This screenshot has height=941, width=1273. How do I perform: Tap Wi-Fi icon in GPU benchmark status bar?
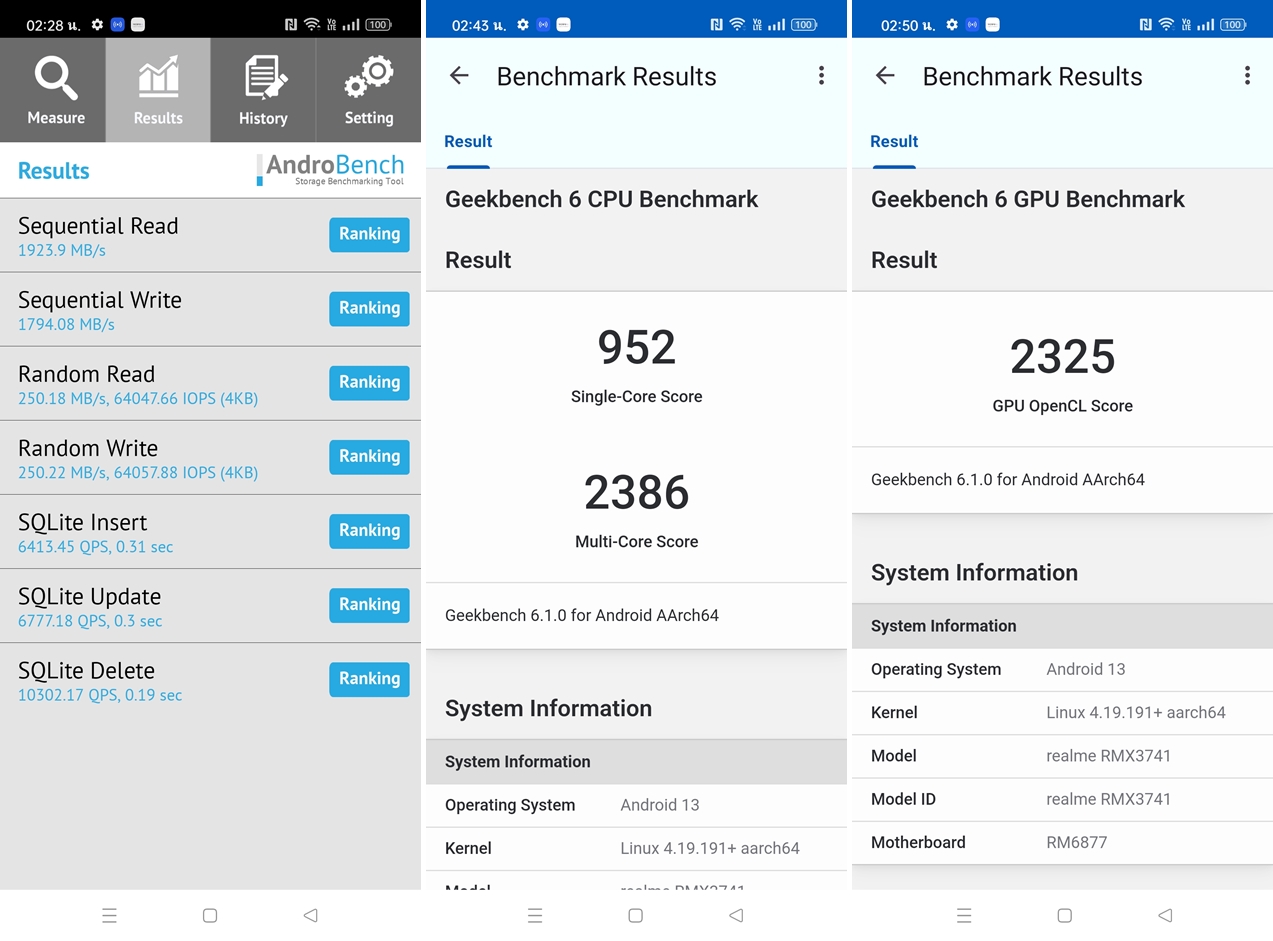pos(1166,24)
